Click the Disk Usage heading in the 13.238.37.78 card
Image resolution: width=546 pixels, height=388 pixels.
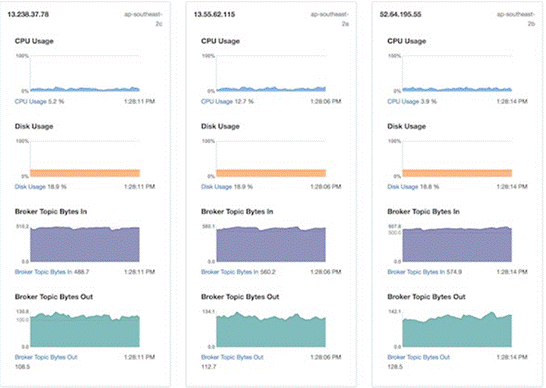pyautogui.click(x=34, y=126)
